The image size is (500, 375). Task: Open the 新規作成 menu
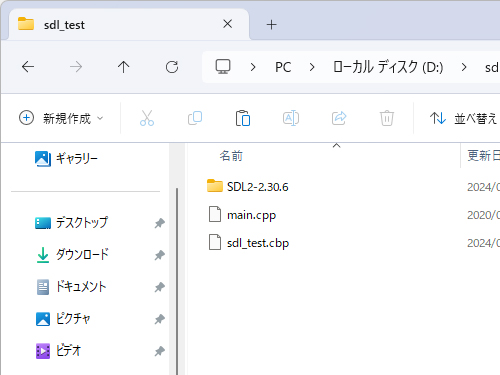click(62, 118)
